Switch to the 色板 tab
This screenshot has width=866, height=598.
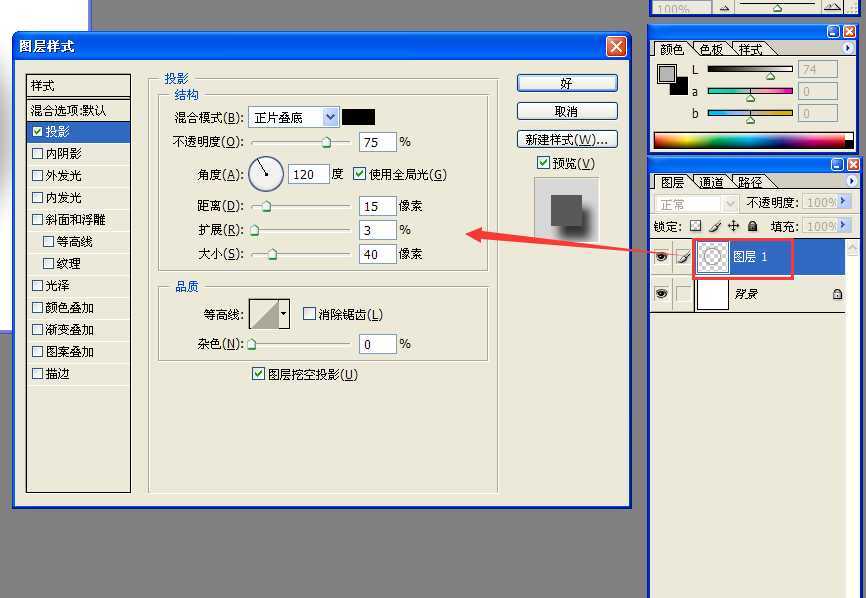711,49
